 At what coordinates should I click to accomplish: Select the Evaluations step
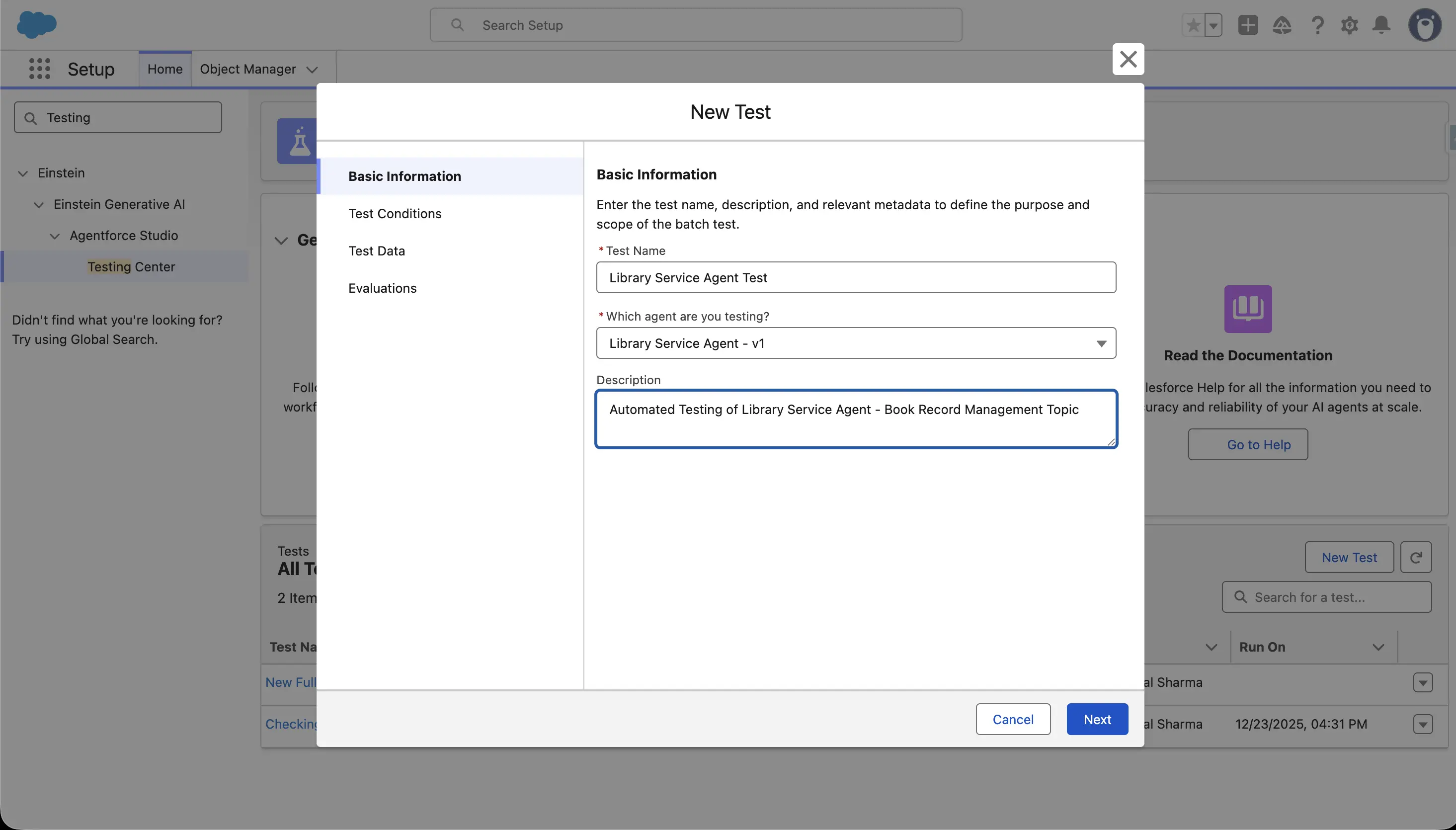[x=382, y=288]
